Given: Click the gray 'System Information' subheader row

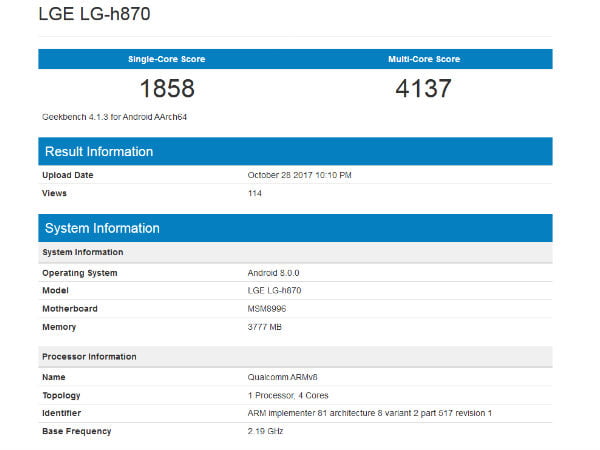Looking at the screenshot, I should pyautogui.click(x=295, y=252).
